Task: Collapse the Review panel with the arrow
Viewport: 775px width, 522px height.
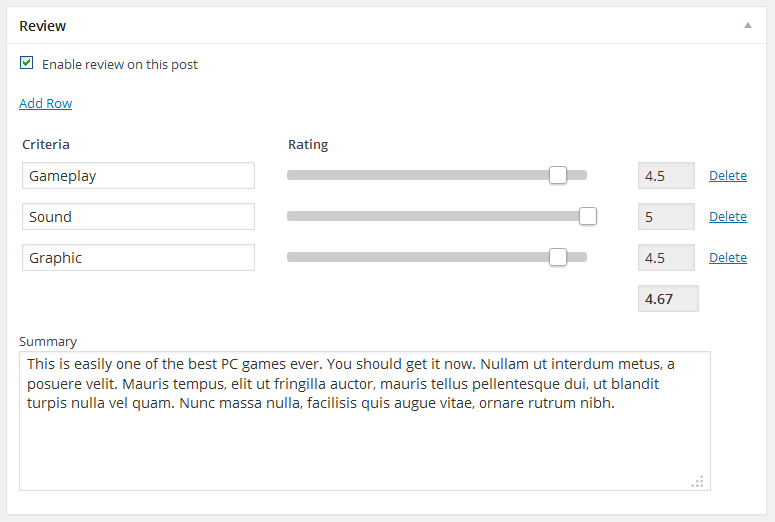Action: click(x=748, y=26)
